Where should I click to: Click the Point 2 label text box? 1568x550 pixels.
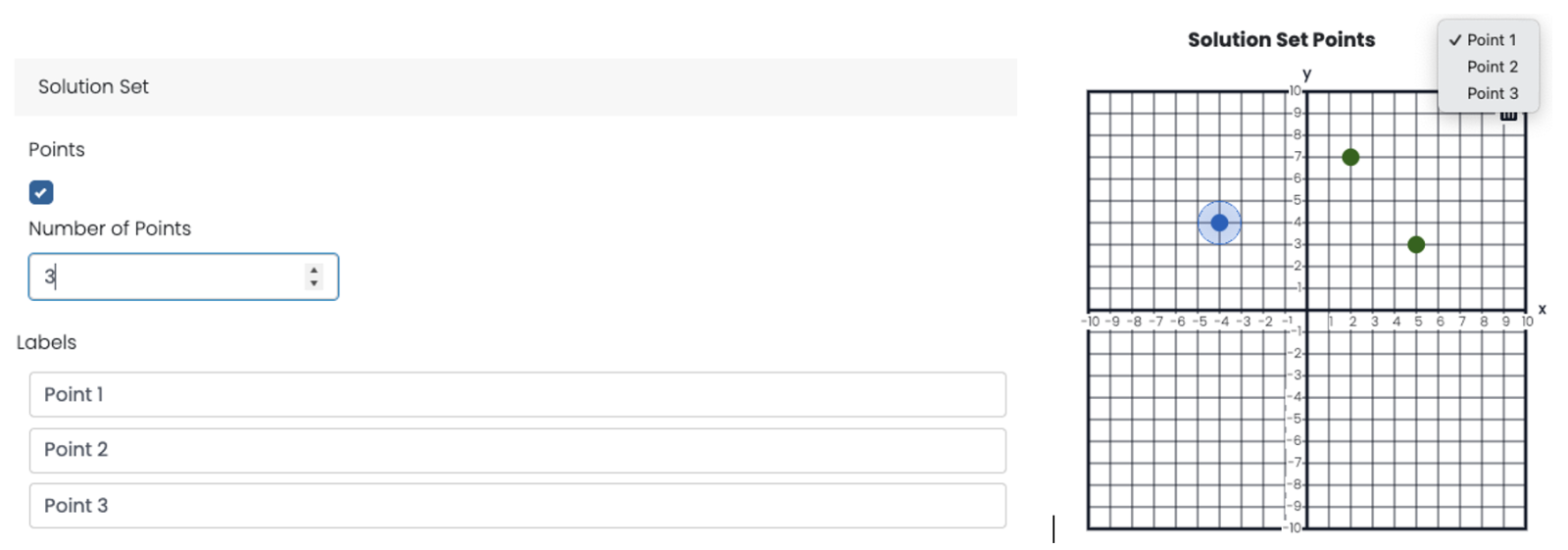click(516, 450)
